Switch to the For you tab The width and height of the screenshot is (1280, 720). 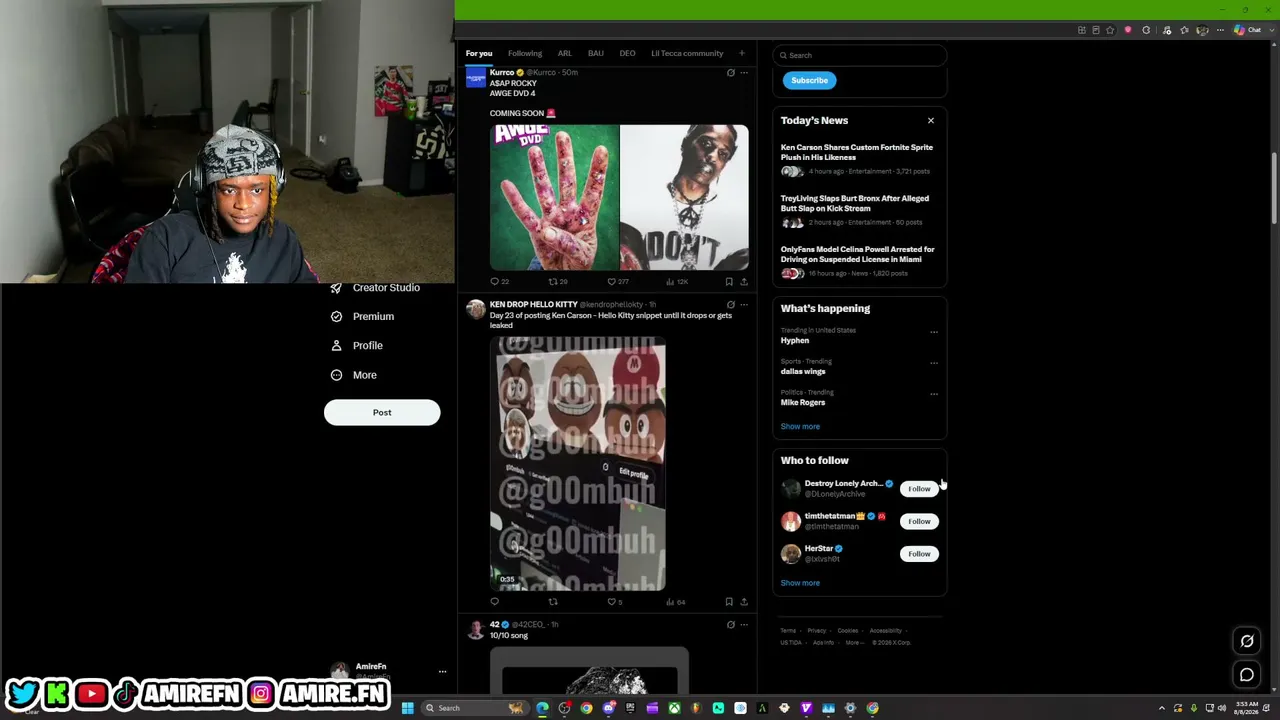479,53
